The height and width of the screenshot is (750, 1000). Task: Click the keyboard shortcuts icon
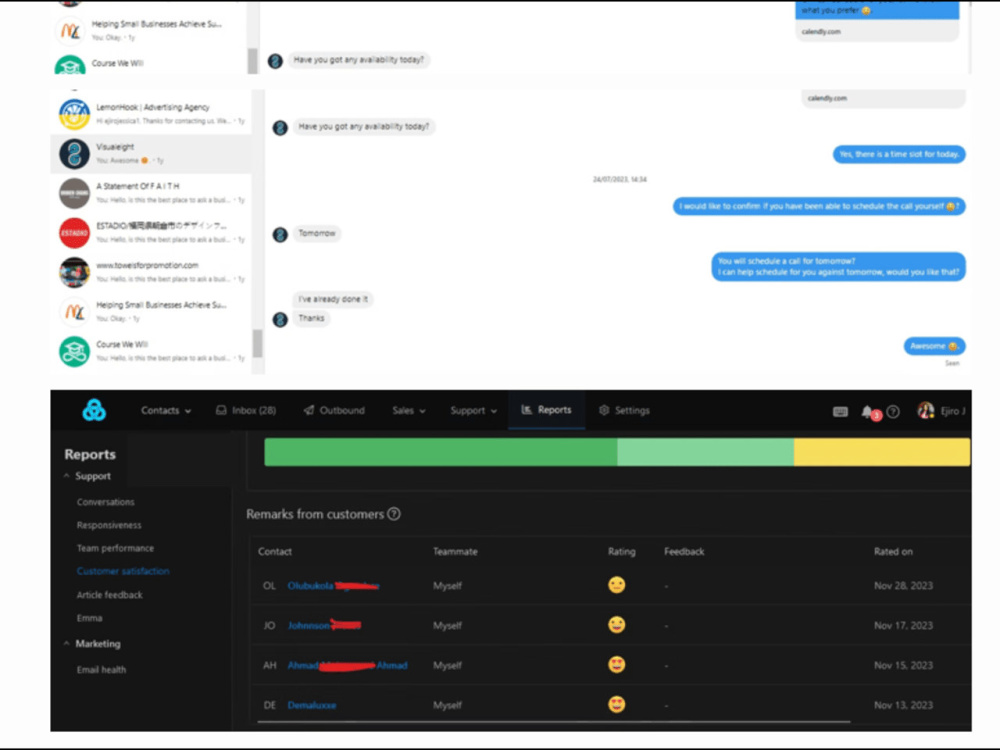click(841, 412)
